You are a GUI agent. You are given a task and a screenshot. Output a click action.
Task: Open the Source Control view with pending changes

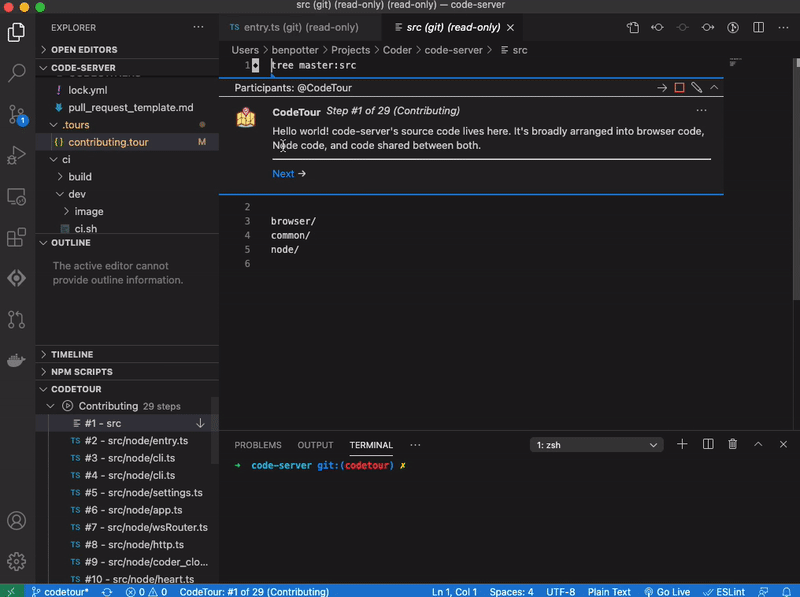pyautogui.click(x=16, y=113)
